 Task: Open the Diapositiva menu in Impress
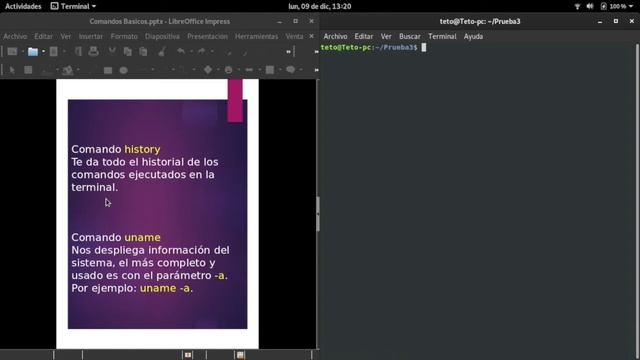[162, 36]
